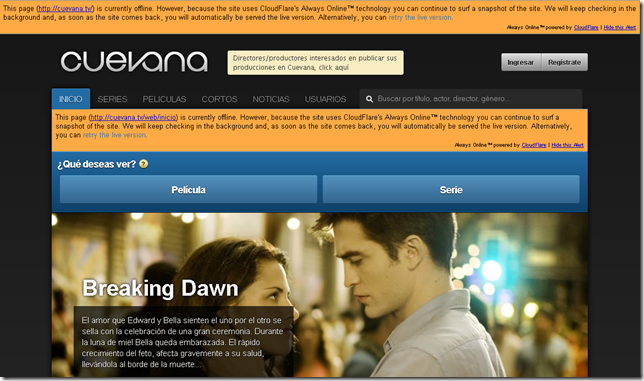Open the INICIO tab

pos(71,99)
